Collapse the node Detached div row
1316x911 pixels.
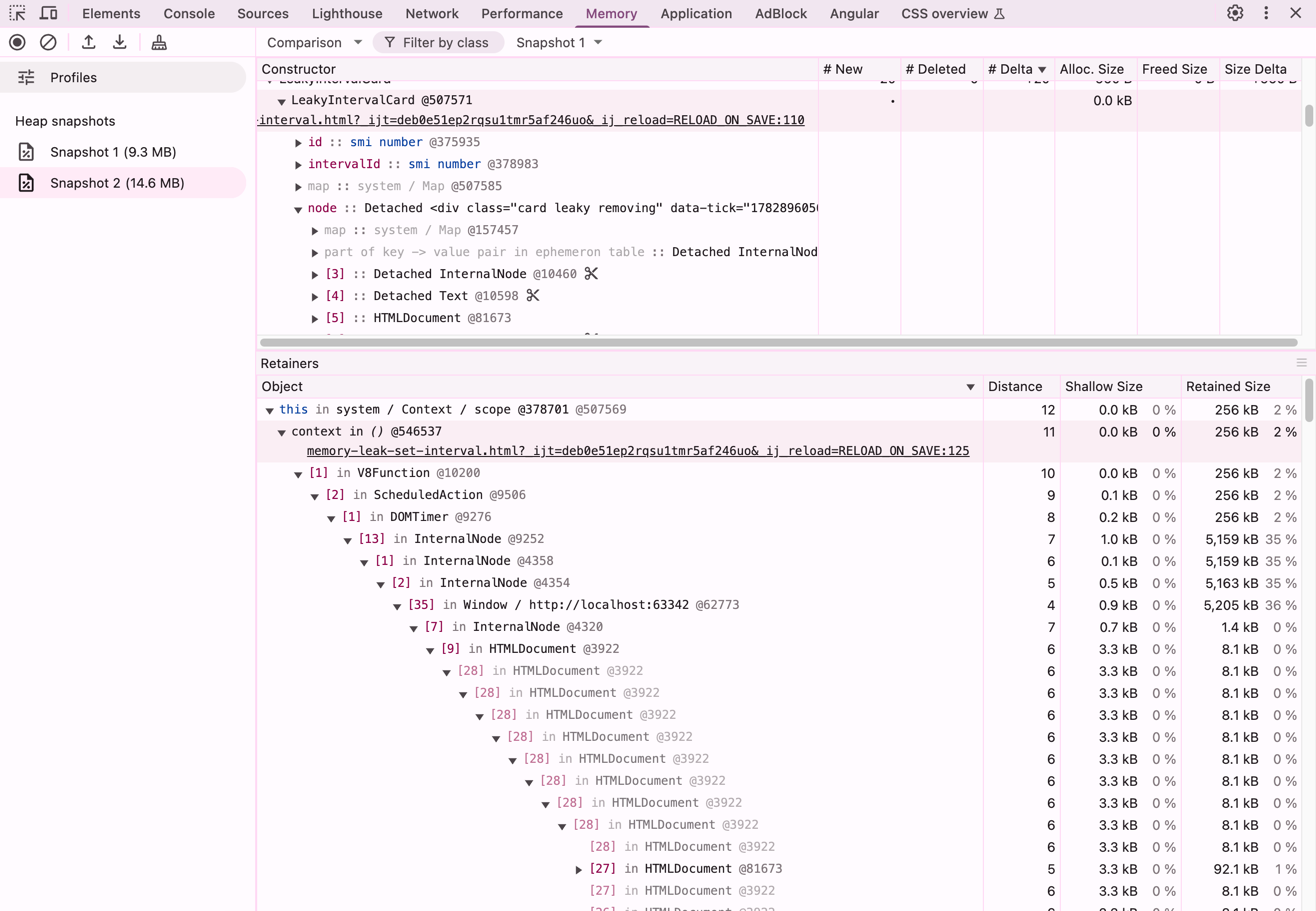point(298,208)
